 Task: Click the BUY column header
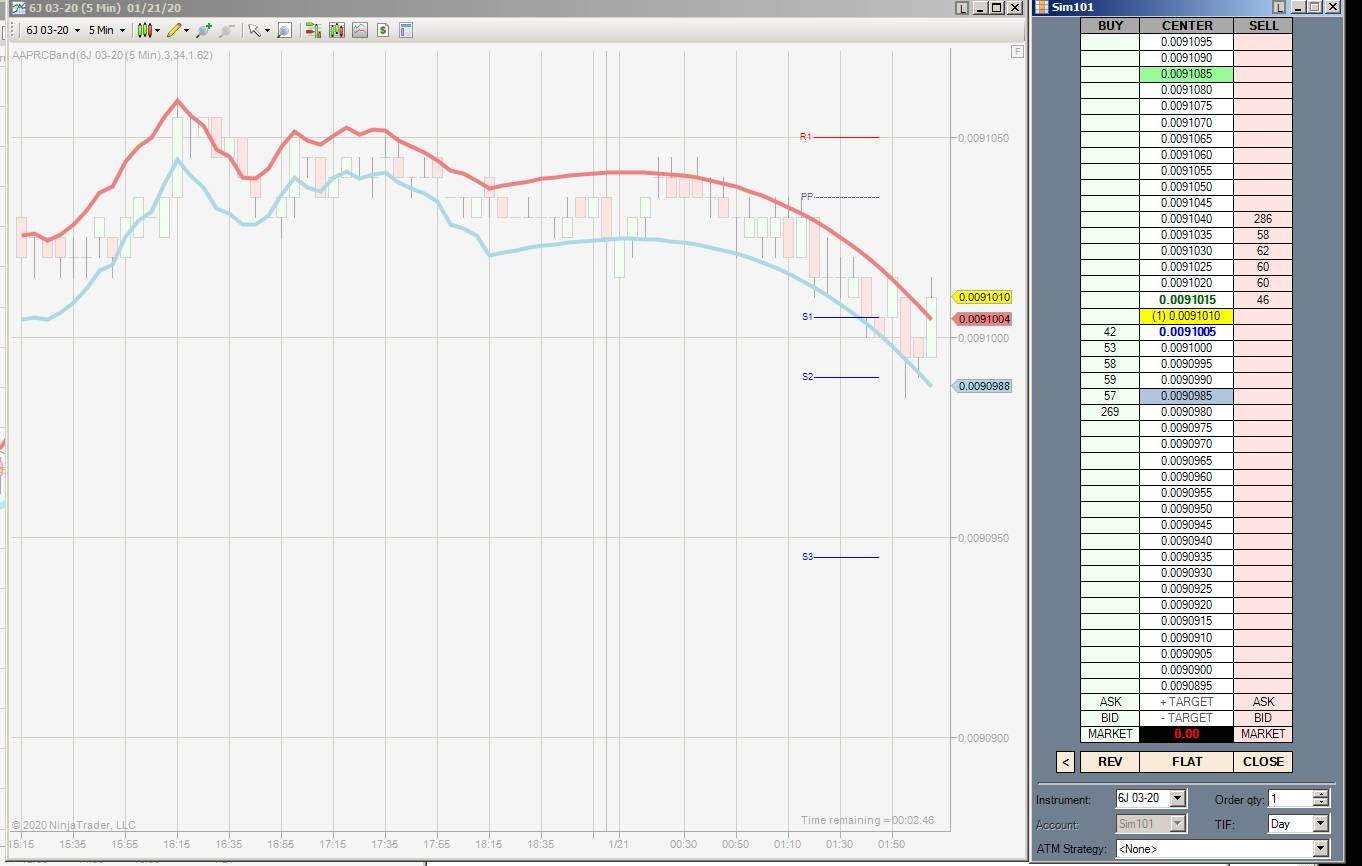(x=1110, y=26)
